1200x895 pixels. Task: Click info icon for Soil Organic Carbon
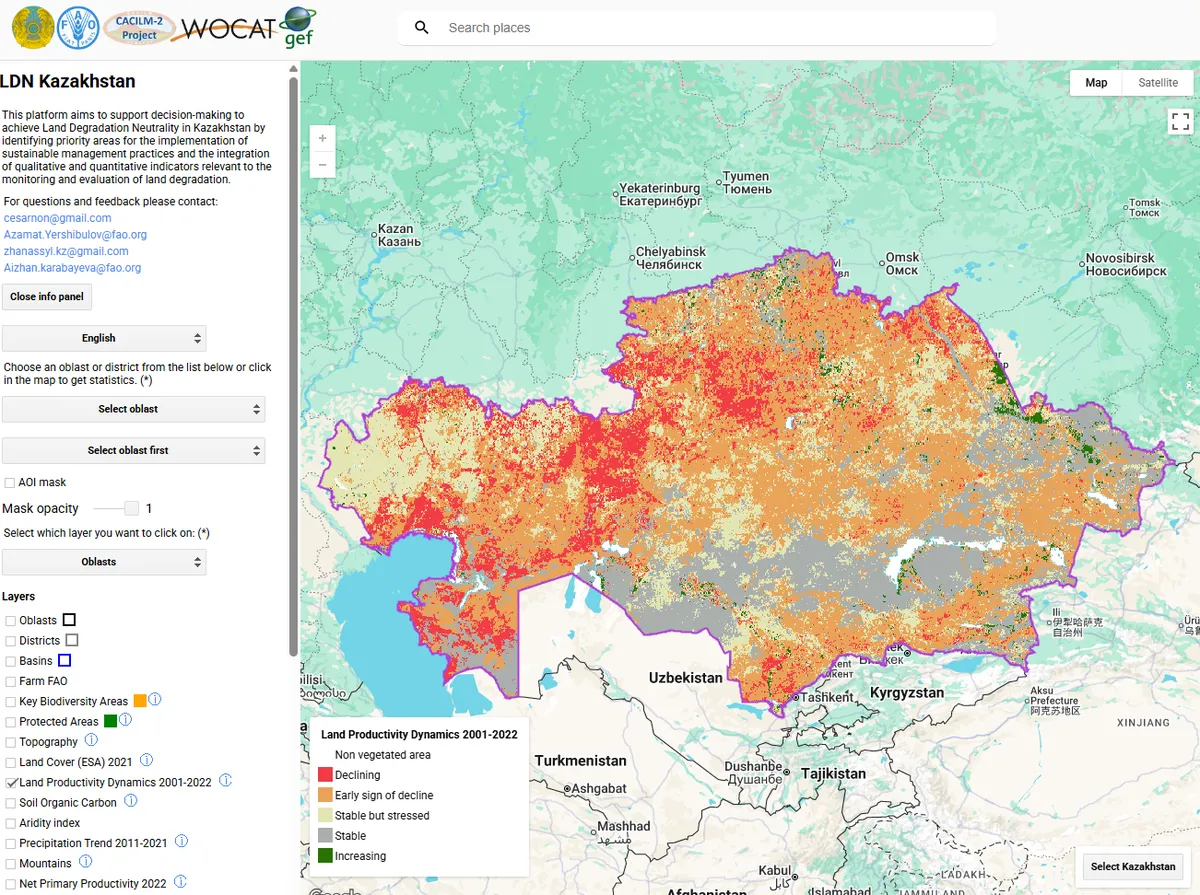[x=131, y=802]
